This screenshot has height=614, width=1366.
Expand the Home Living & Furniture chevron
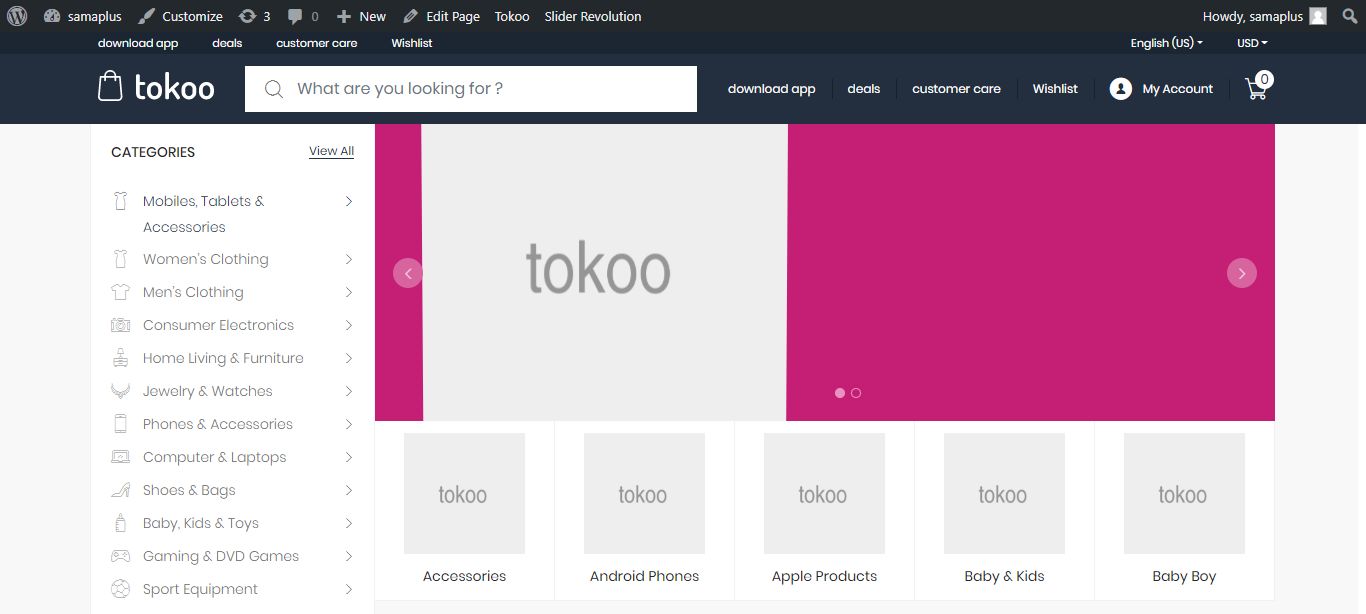click(349, 358)
